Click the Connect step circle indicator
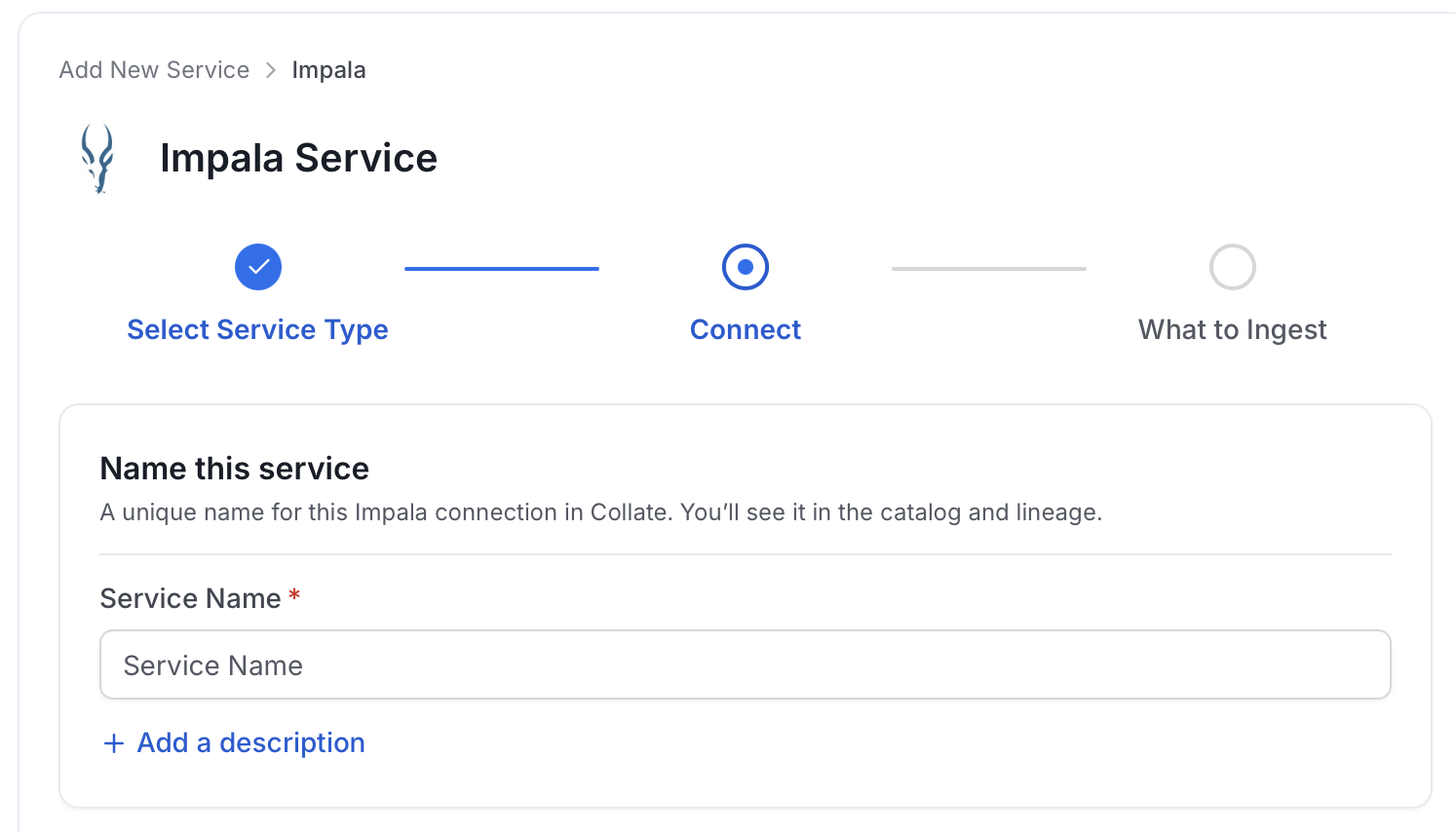This screenshot has height=832, width=1456. (x=746, y=267)
